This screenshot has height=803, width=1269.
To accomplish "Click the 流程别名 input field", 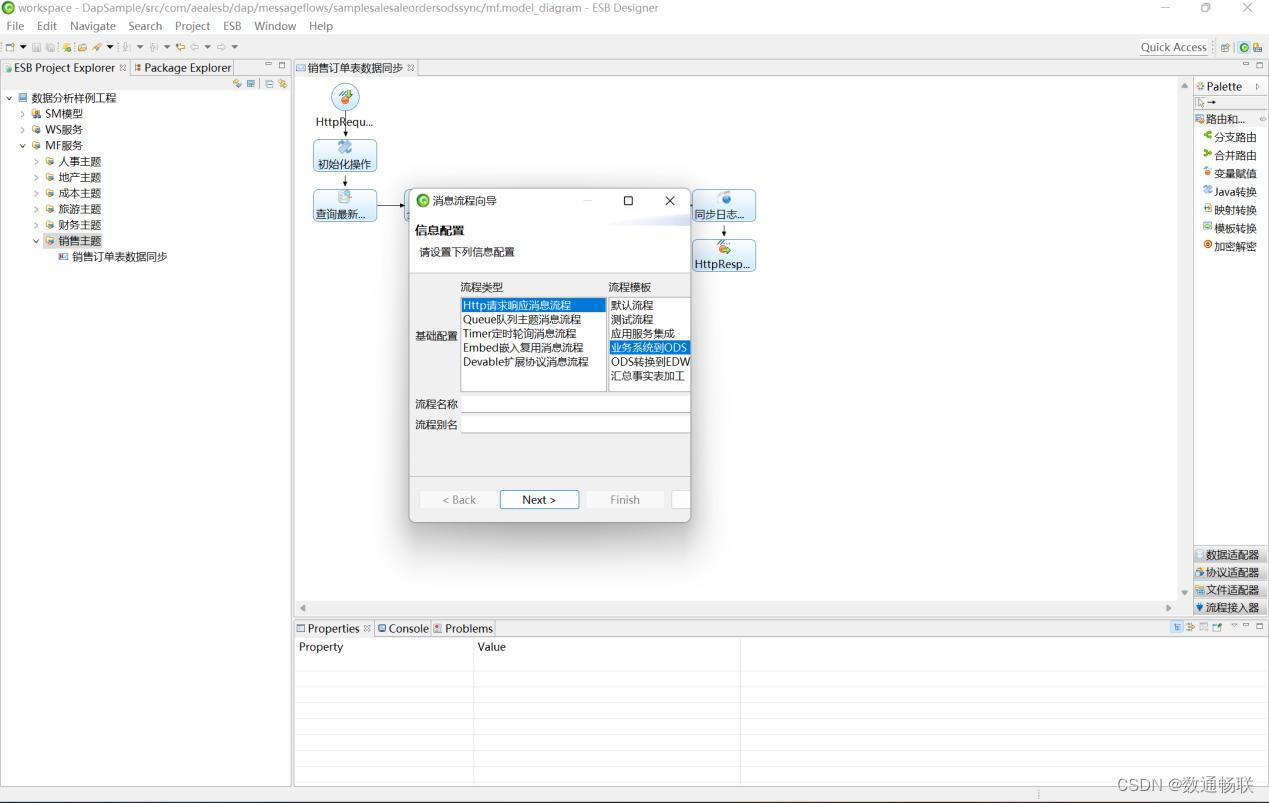I will [575, 424].
